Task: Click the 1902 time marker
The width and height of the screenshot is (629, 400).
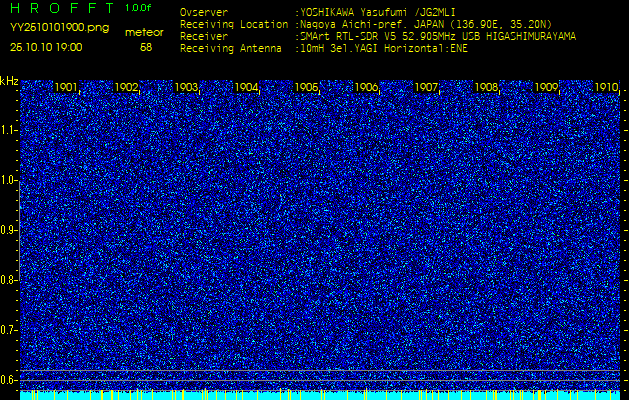Action: pos(126,87)
